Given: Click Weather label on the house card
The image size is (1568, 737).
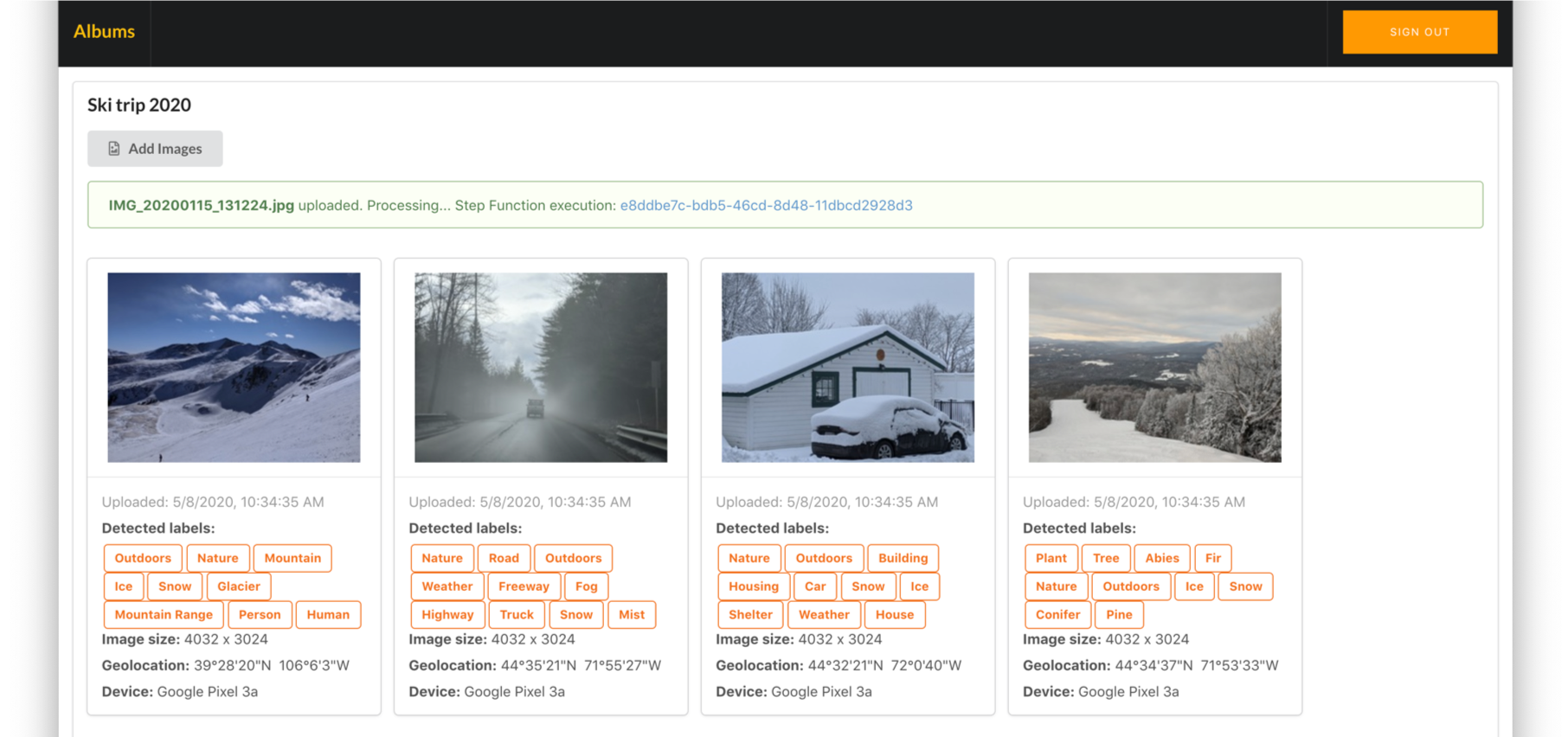Looking at the screenshot, I should point(824,615).
